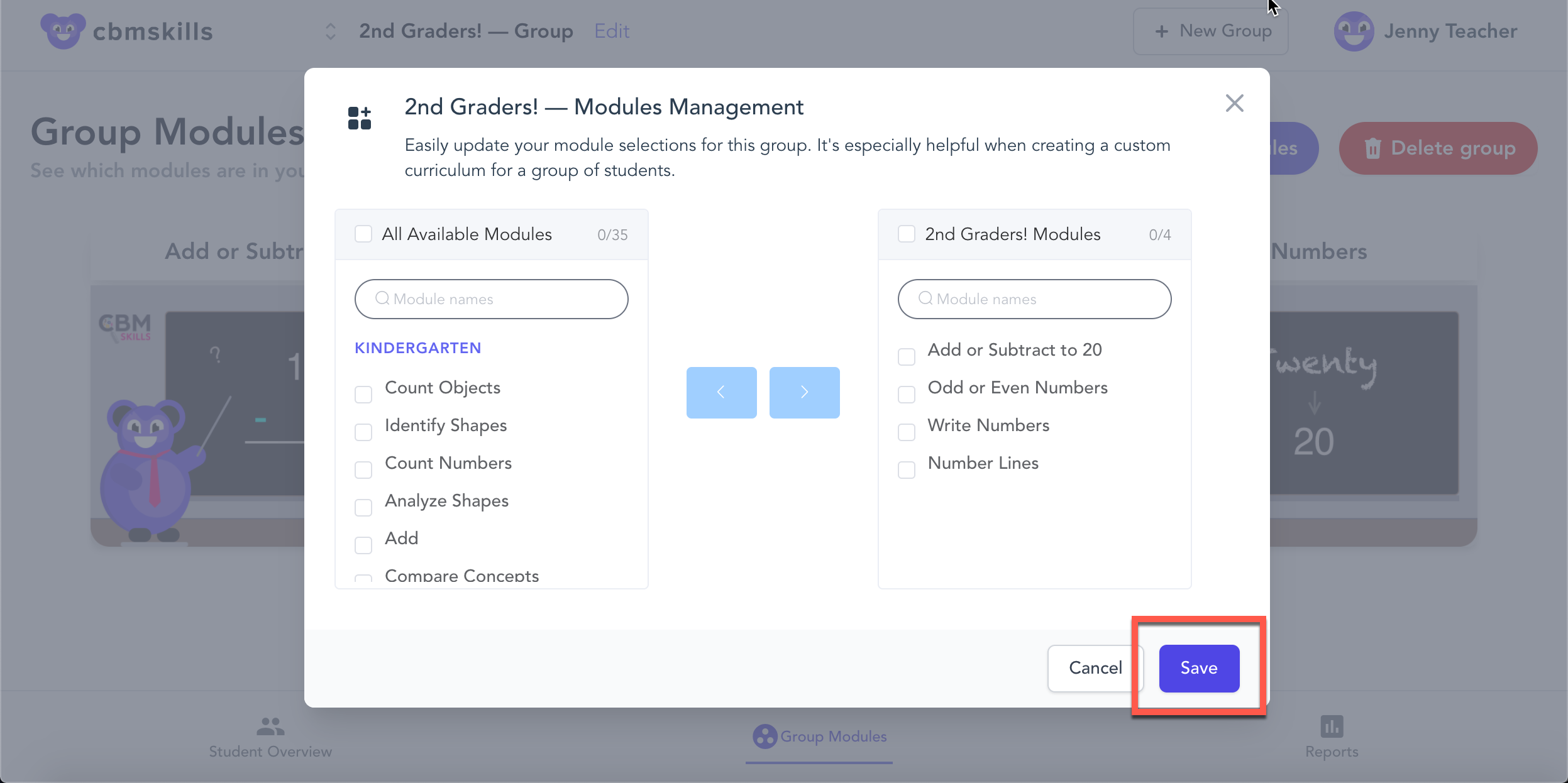1568x783 pixels.
Task: Open Student Overview people icon
Action: point(270,726)
